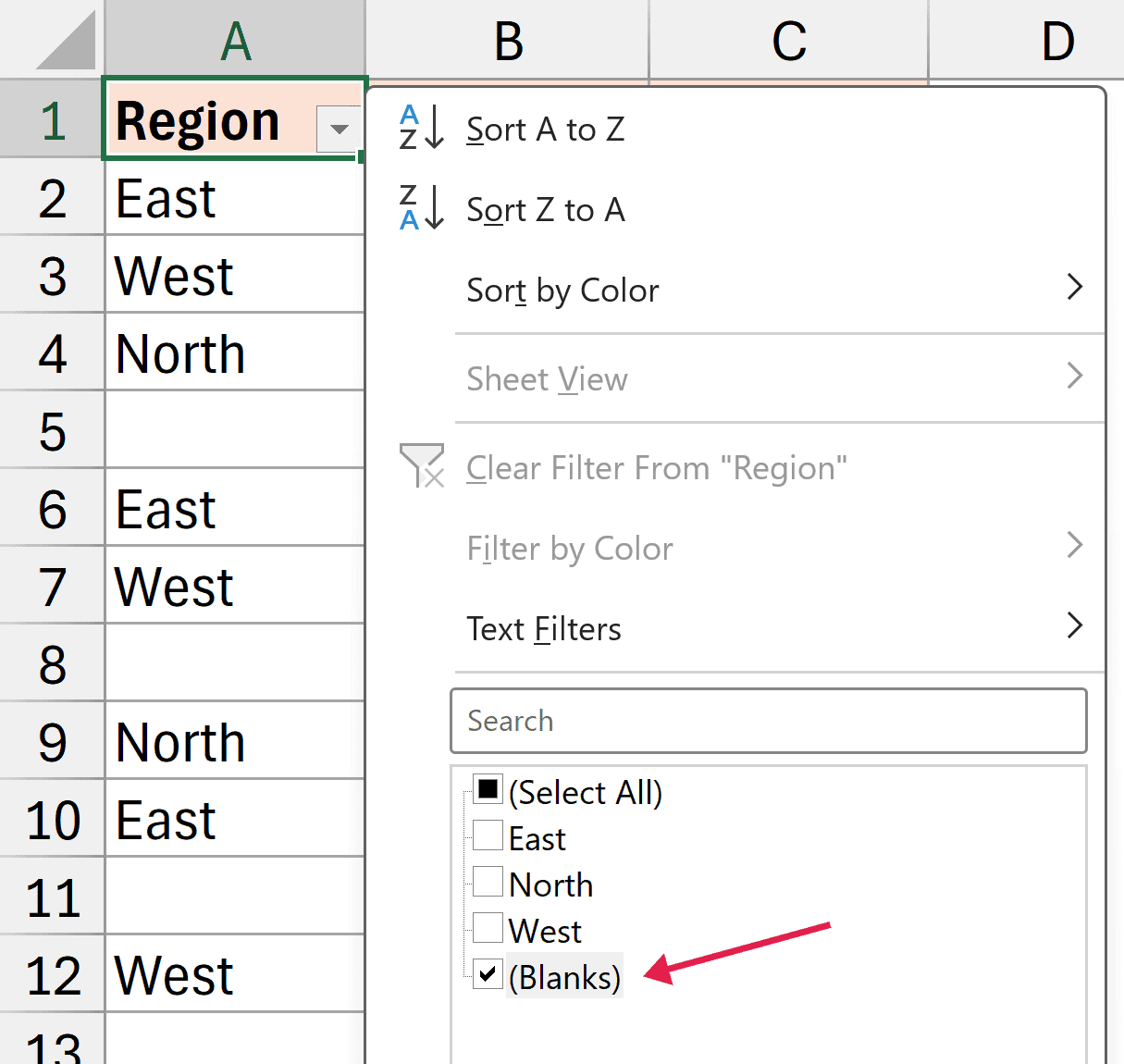Click the Select All corner triangle
Image resolution: width=1124 pixels, height=1064 pixels.
pos(66,41)
